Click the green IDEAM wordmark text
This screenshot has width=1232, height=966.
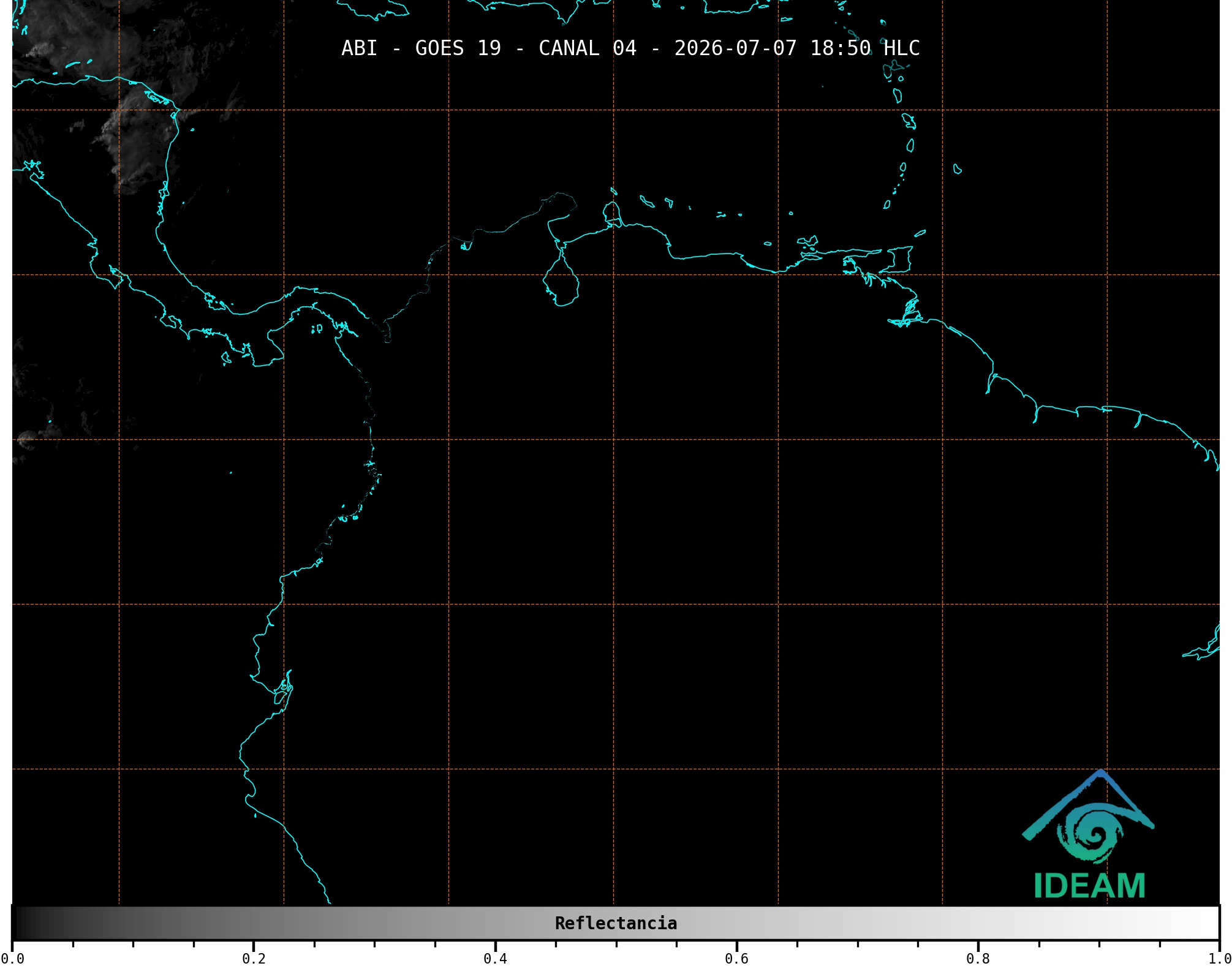click(1089, 886)
